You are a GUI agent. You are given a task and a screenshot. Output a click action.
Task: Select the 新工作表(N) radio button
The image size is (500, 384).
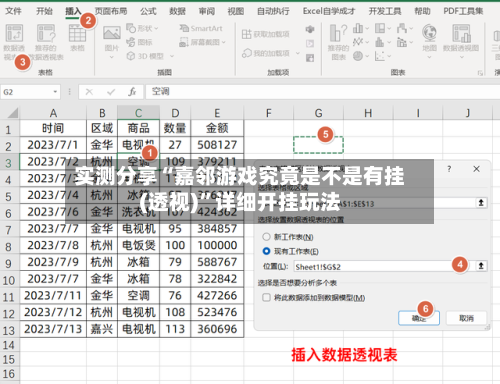pyautogui.click(x=266, y=237)
